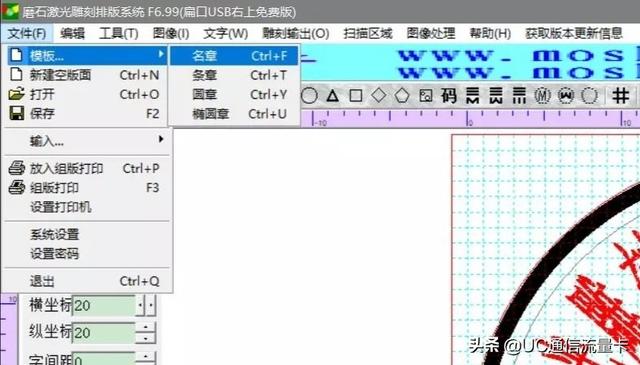Click the insert image icon
The width and height of the screenshot is (640, 365).
425,96
